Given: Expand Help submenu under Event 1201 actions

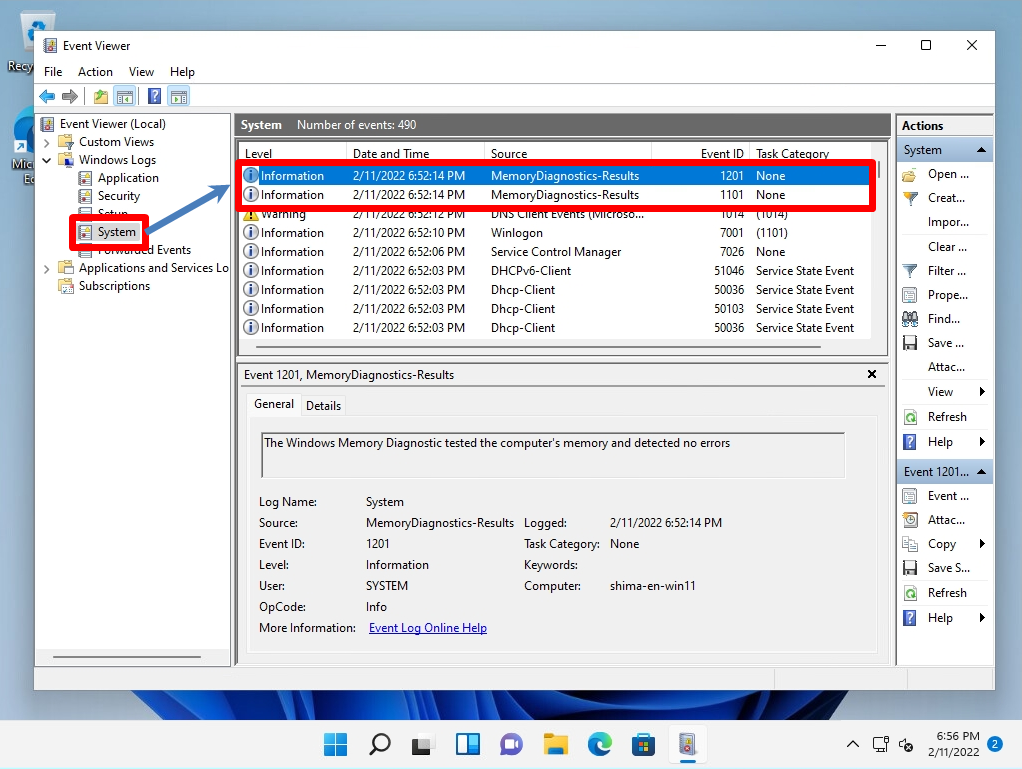Looking at the screenshot, I should coord(982,618).
